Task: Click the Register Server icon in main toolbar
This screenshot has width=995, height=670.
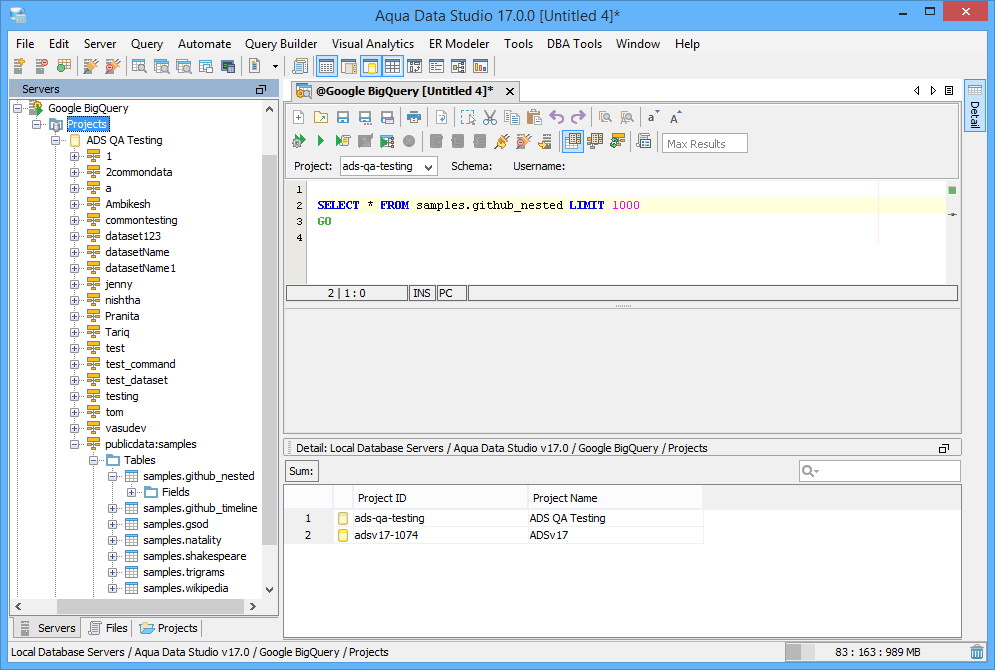Action: [19, 66]
